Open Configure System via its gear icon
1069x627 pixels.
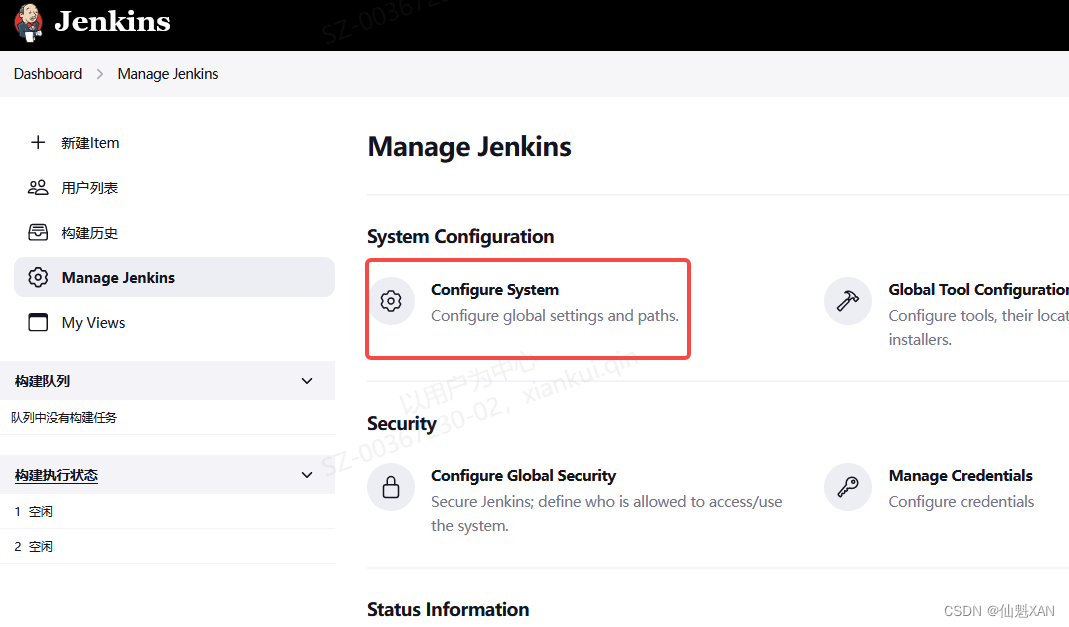(x=391, y=300)
